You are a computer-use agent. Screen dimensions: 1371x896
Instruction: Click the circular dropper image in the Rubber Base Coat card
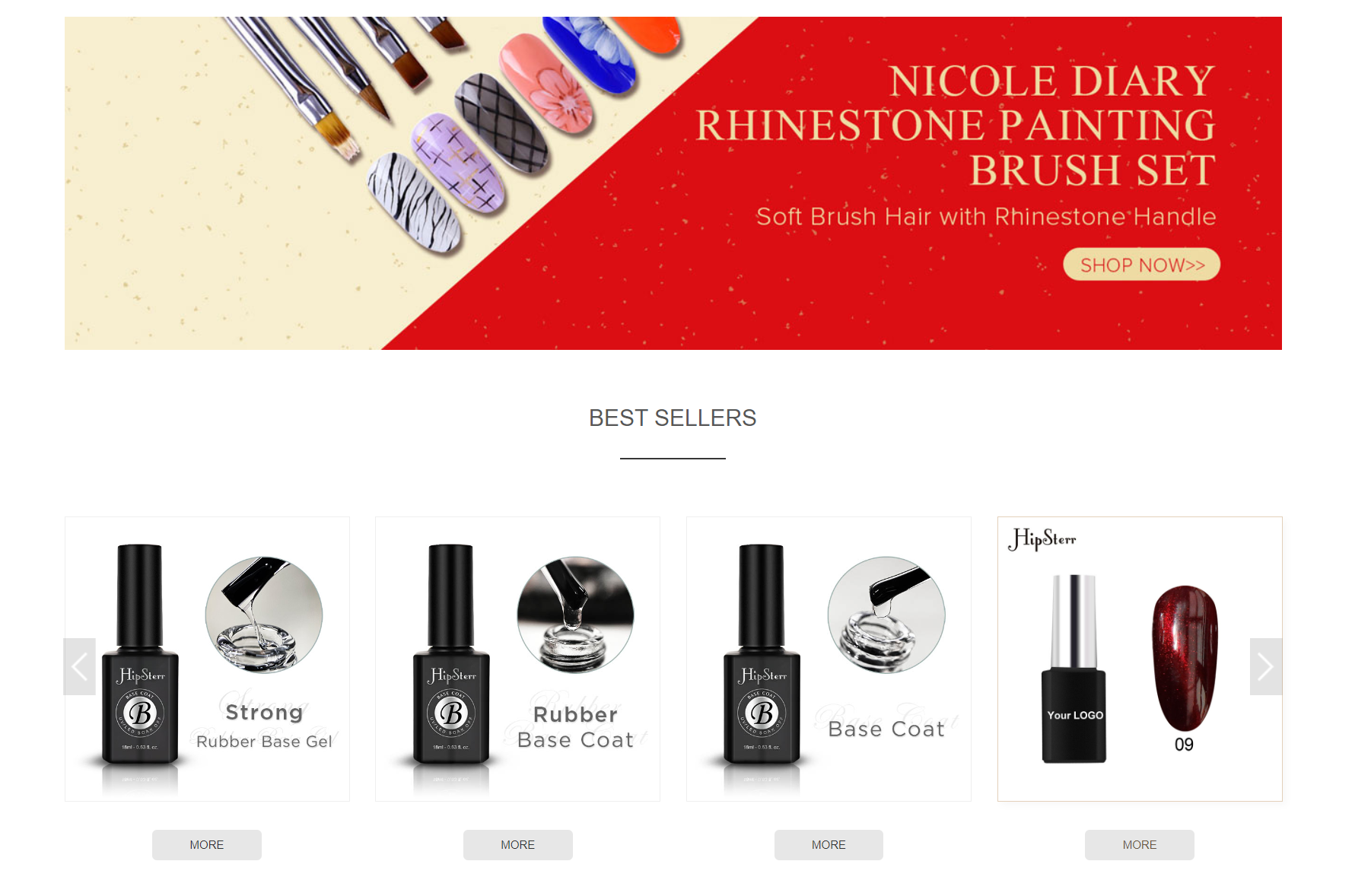(x=575, y=615)
